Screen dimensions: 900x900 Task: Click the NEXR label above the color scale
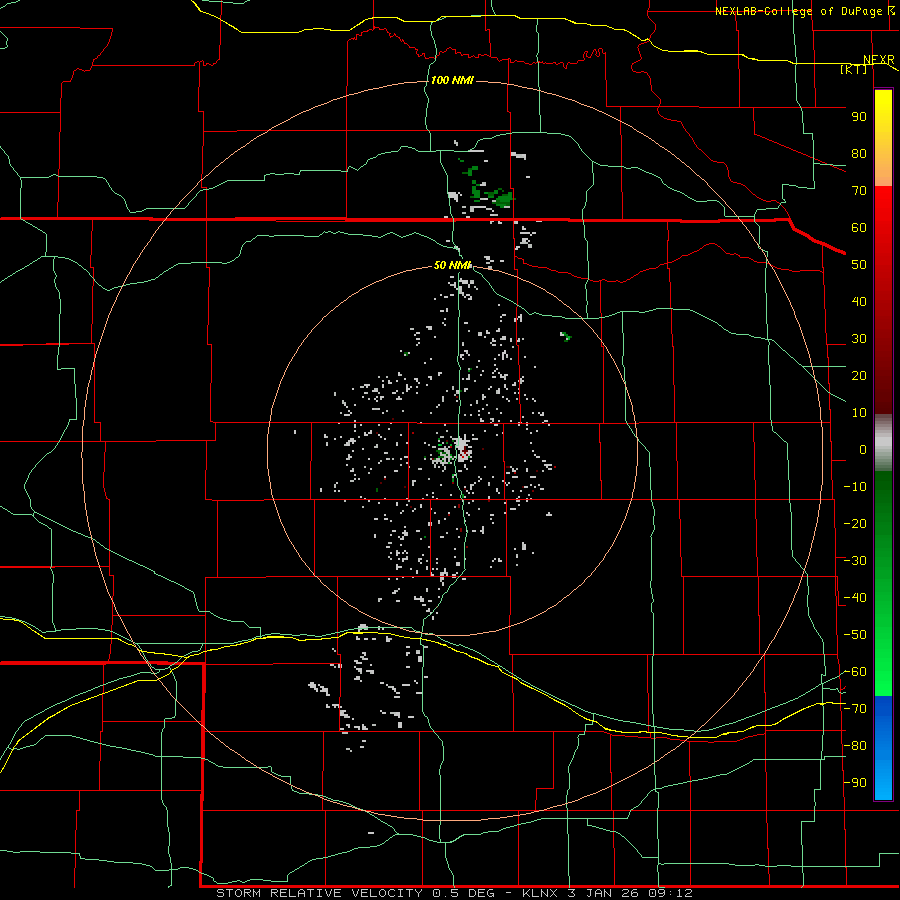click(879, 60)
